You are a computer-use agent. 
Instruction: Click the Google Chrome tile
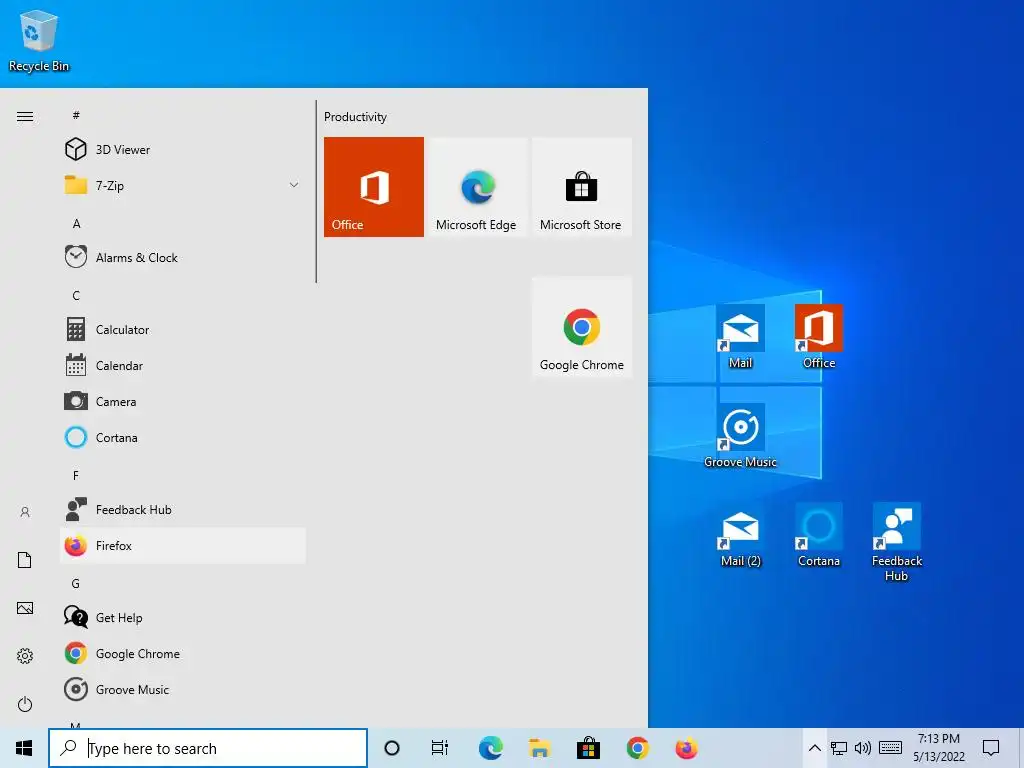tap(581, 327)
